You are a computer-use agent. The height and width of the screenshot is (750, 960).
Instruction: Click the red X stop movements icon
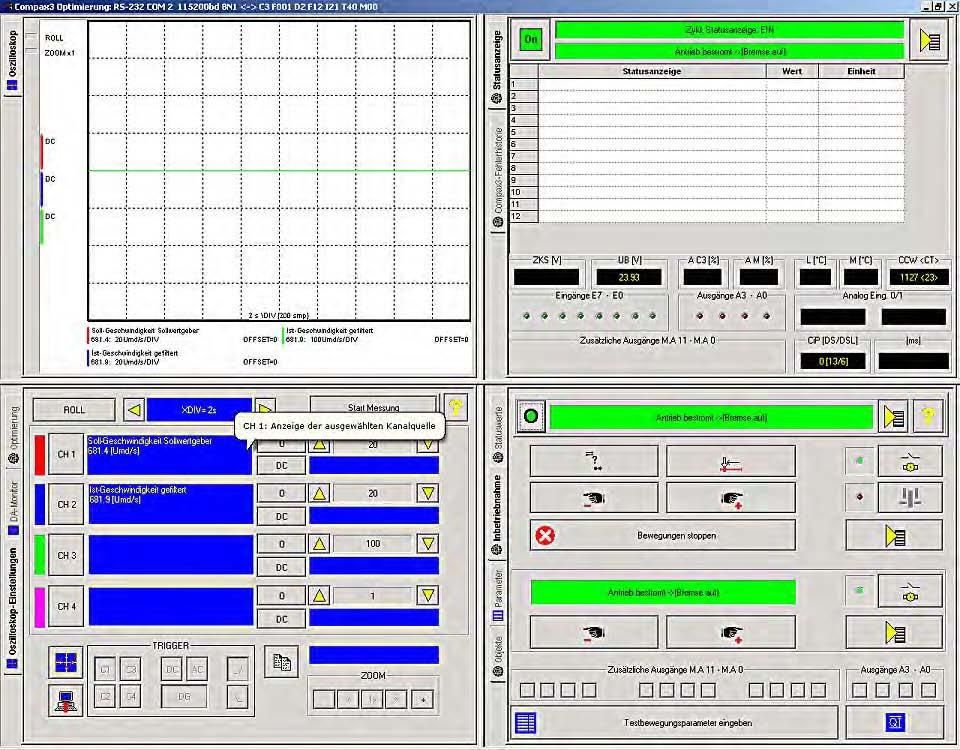[x=545, y=536]
